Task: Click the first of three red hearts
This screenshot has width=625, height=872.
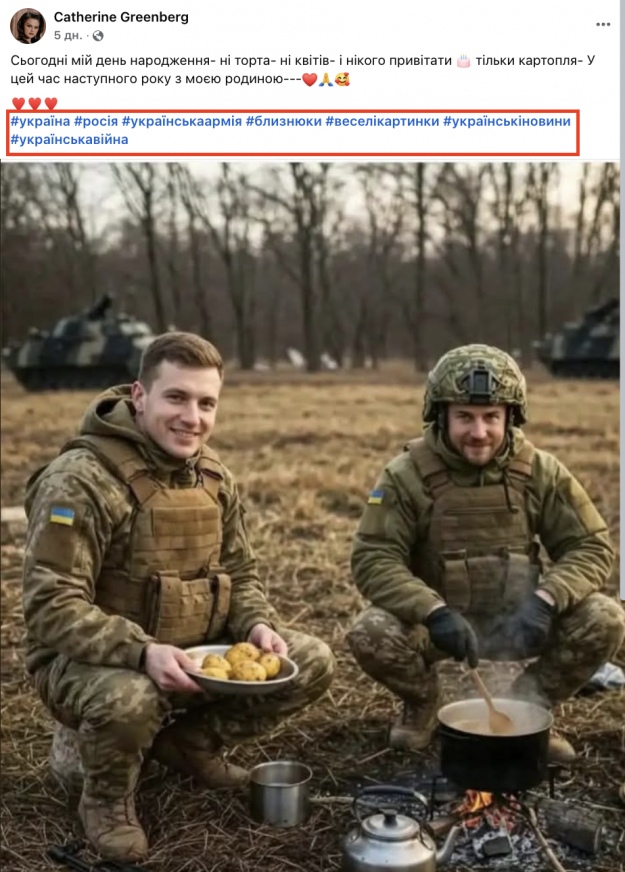Action: pyautogui.click(x=18, y=103)
